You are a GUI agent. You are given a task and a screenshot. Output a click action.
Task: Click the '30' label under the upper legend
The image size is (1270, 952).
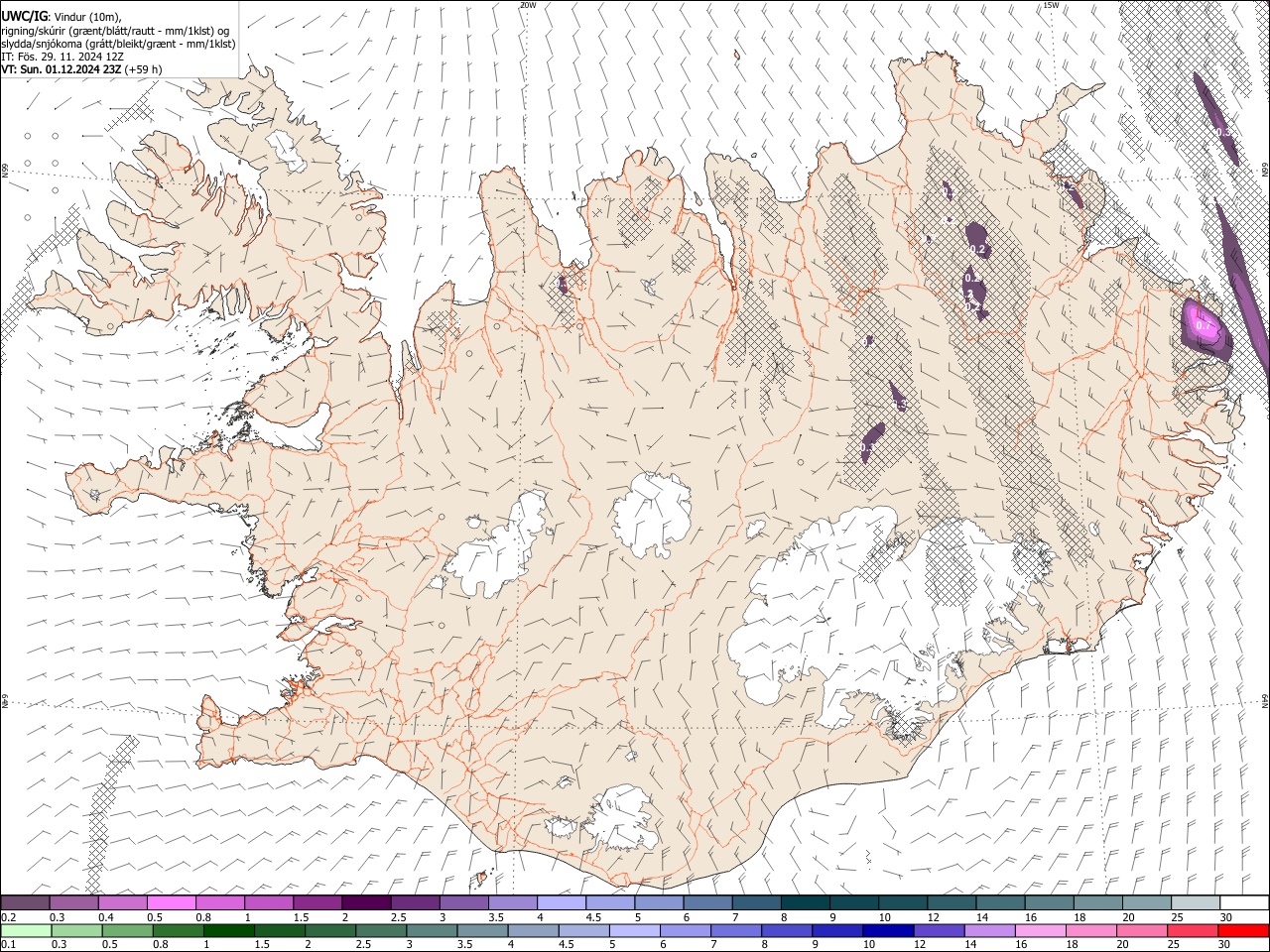tap(1226, 916)
